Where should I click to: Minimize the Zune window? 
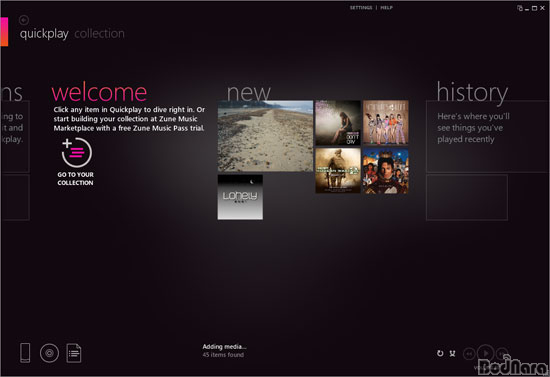point(527,8)
